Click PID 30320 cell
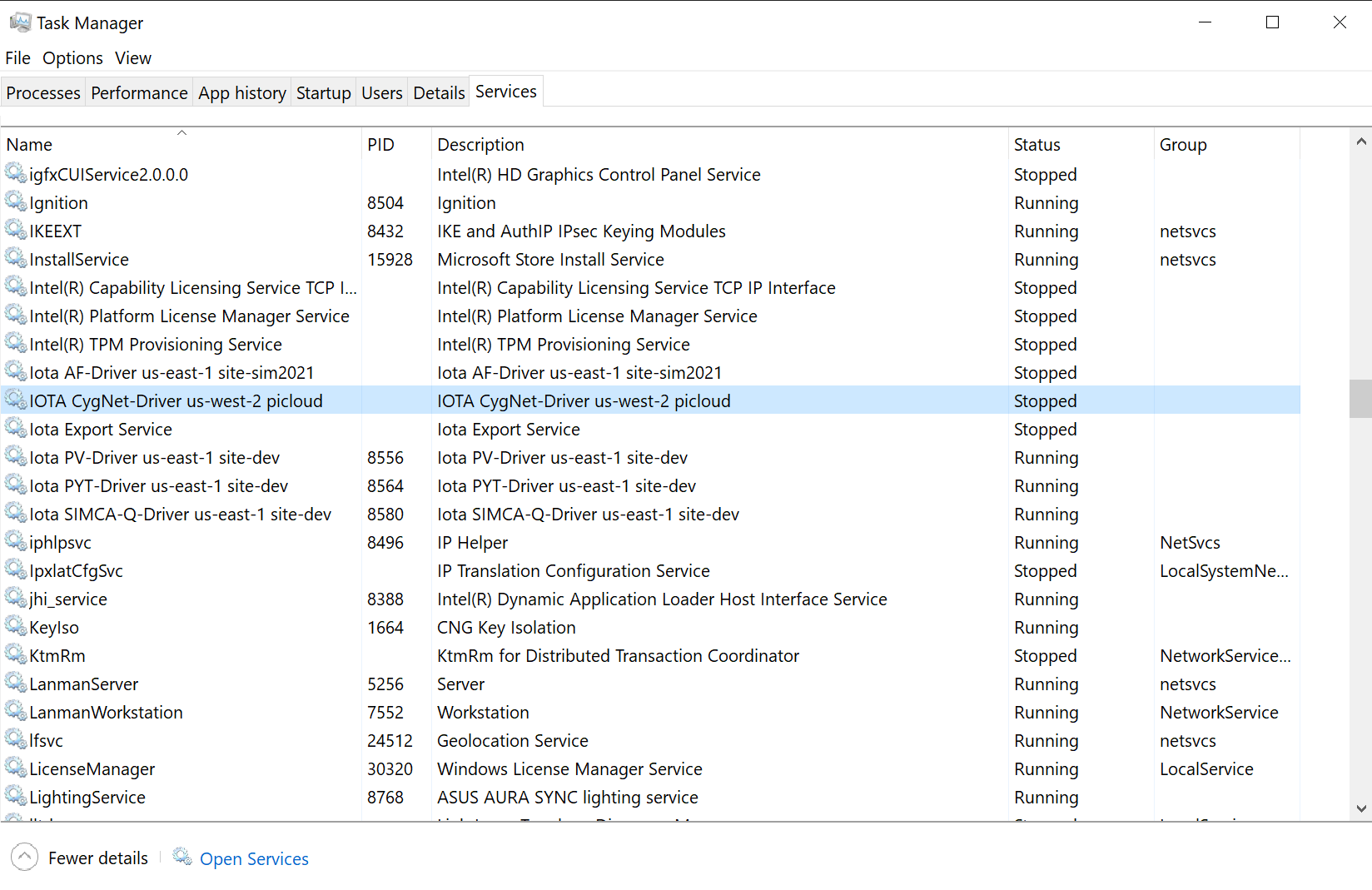 (x=390, y=769)
